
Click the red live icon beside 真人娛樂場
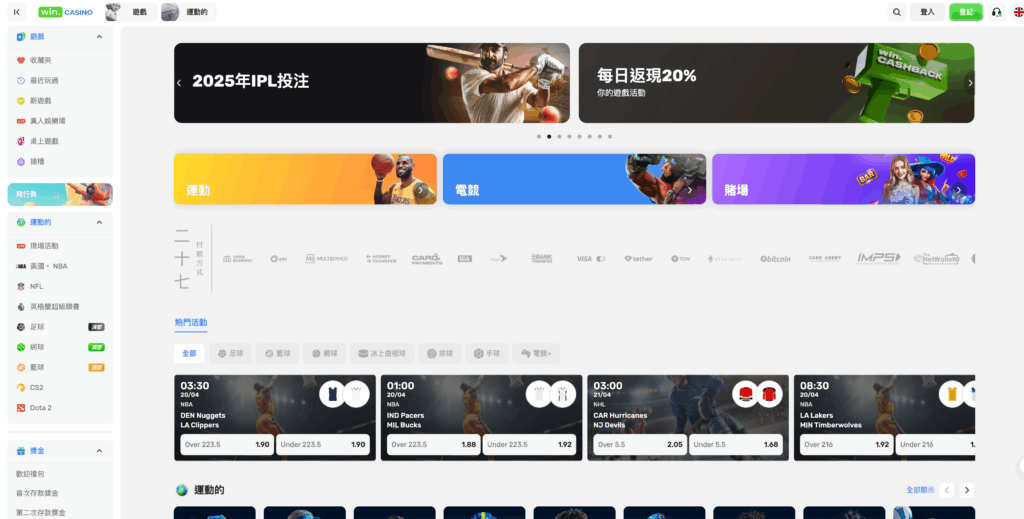tap(21, 121)
